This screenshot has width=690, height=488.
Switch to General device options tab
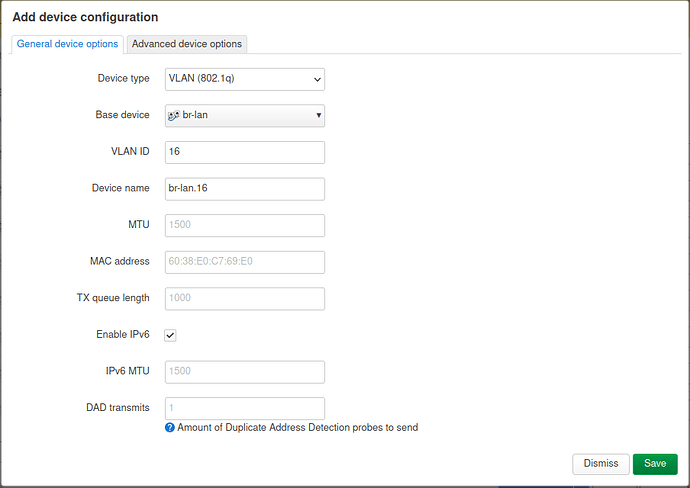click(67, 44)
